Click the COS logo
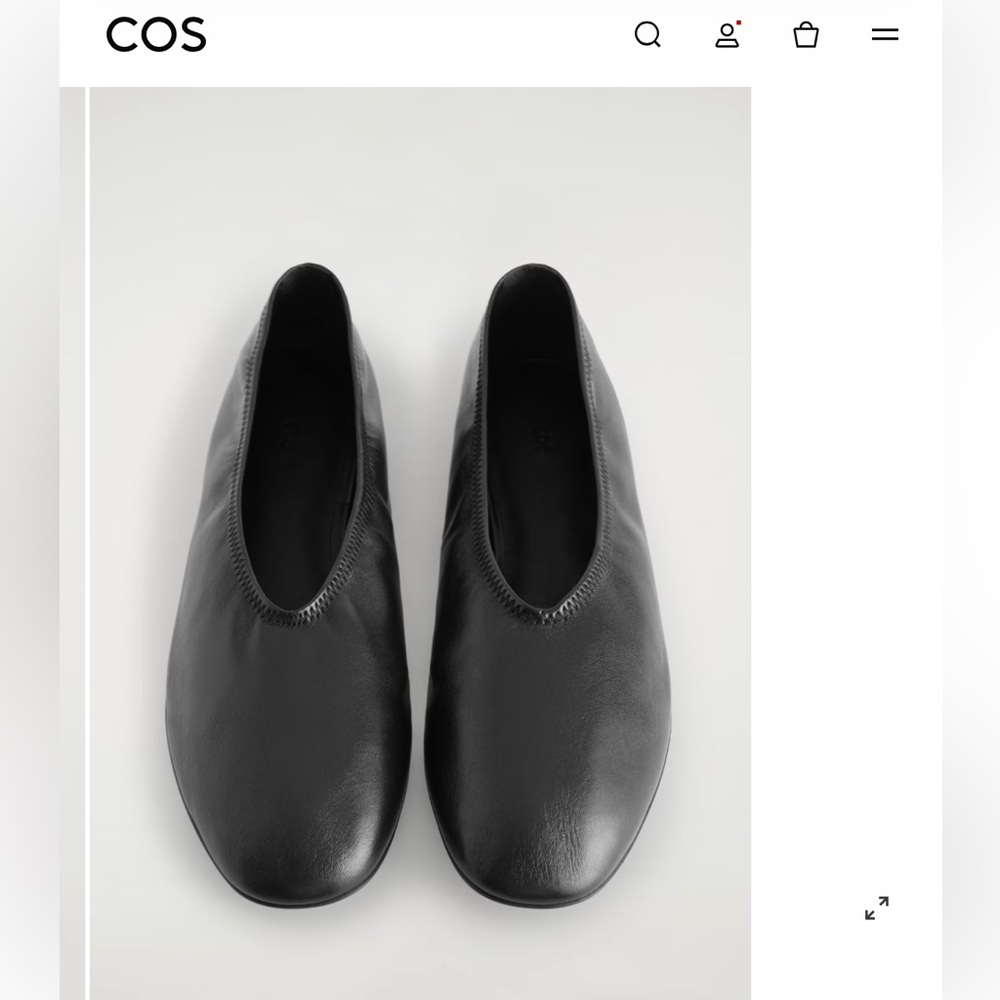 [x=156, y=34]
